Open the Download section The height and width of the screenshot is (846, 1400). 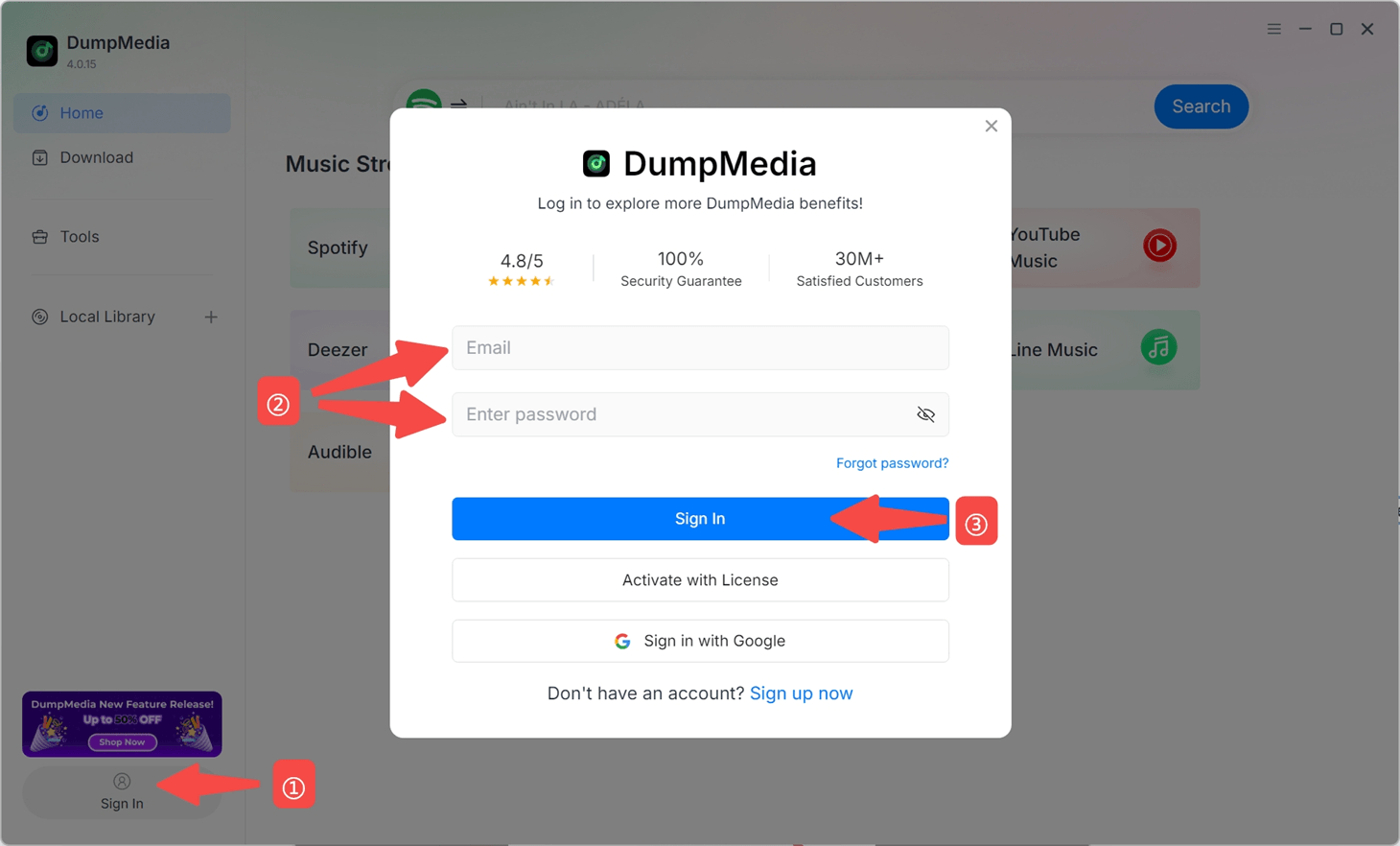[x=123, y=157]
